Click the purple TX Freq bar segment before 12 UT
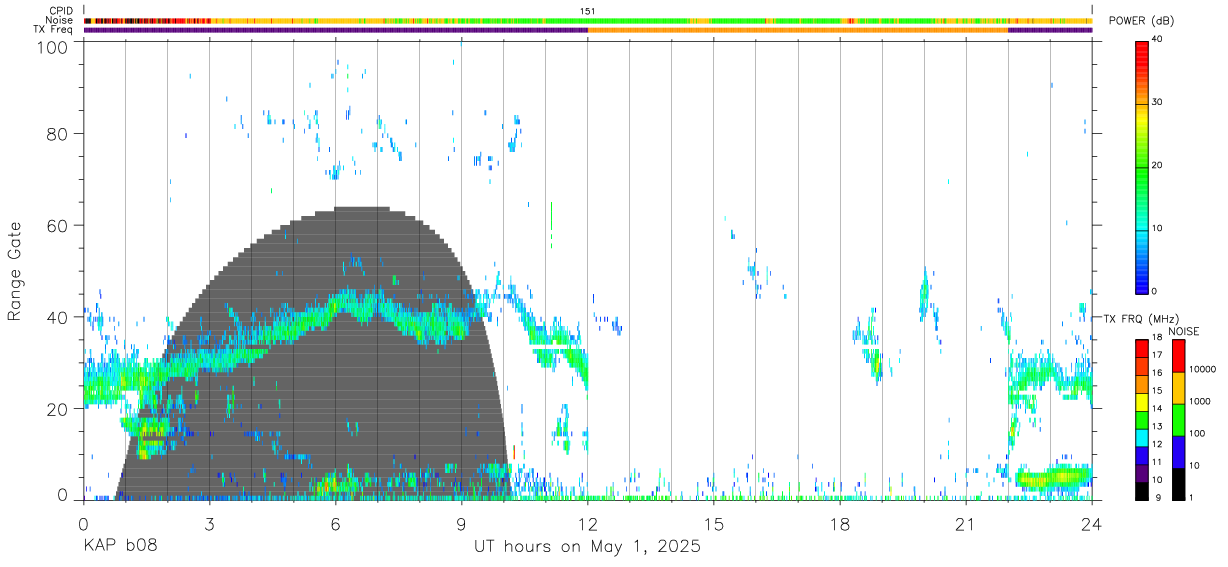 [335, 30]
